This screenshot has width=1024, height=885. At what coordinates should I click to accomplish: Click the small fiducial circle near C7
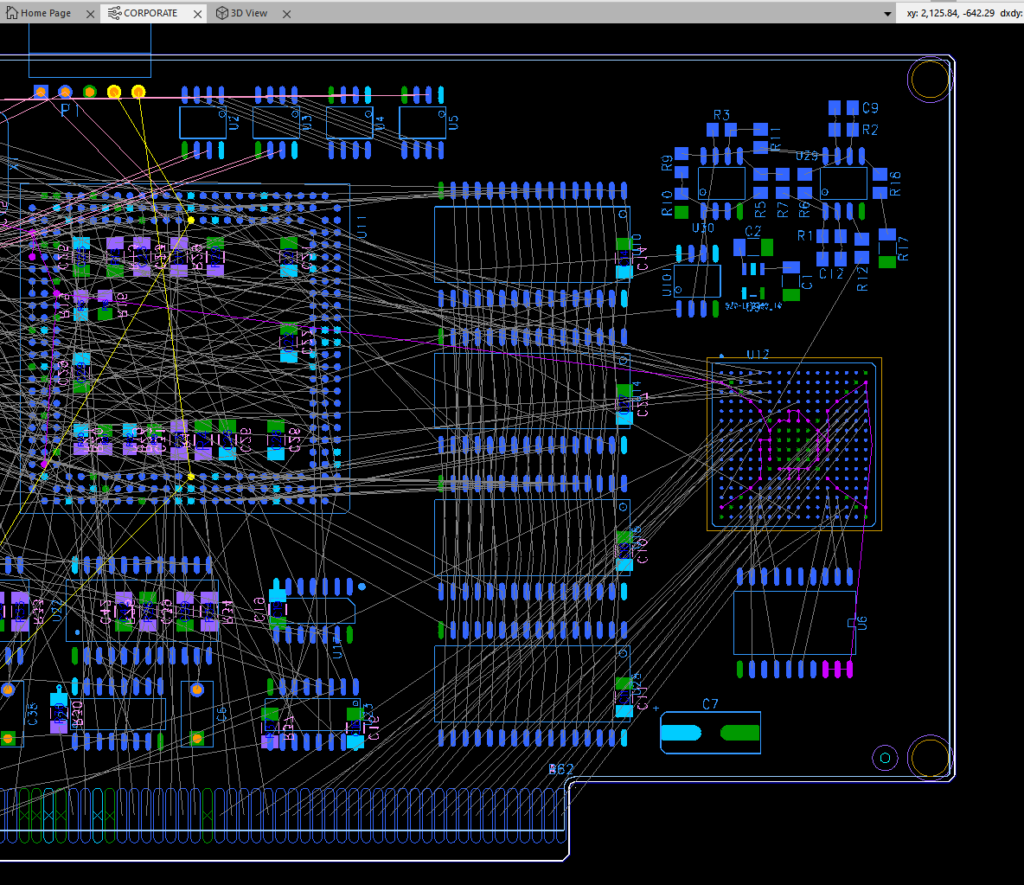tap(885, 757)
